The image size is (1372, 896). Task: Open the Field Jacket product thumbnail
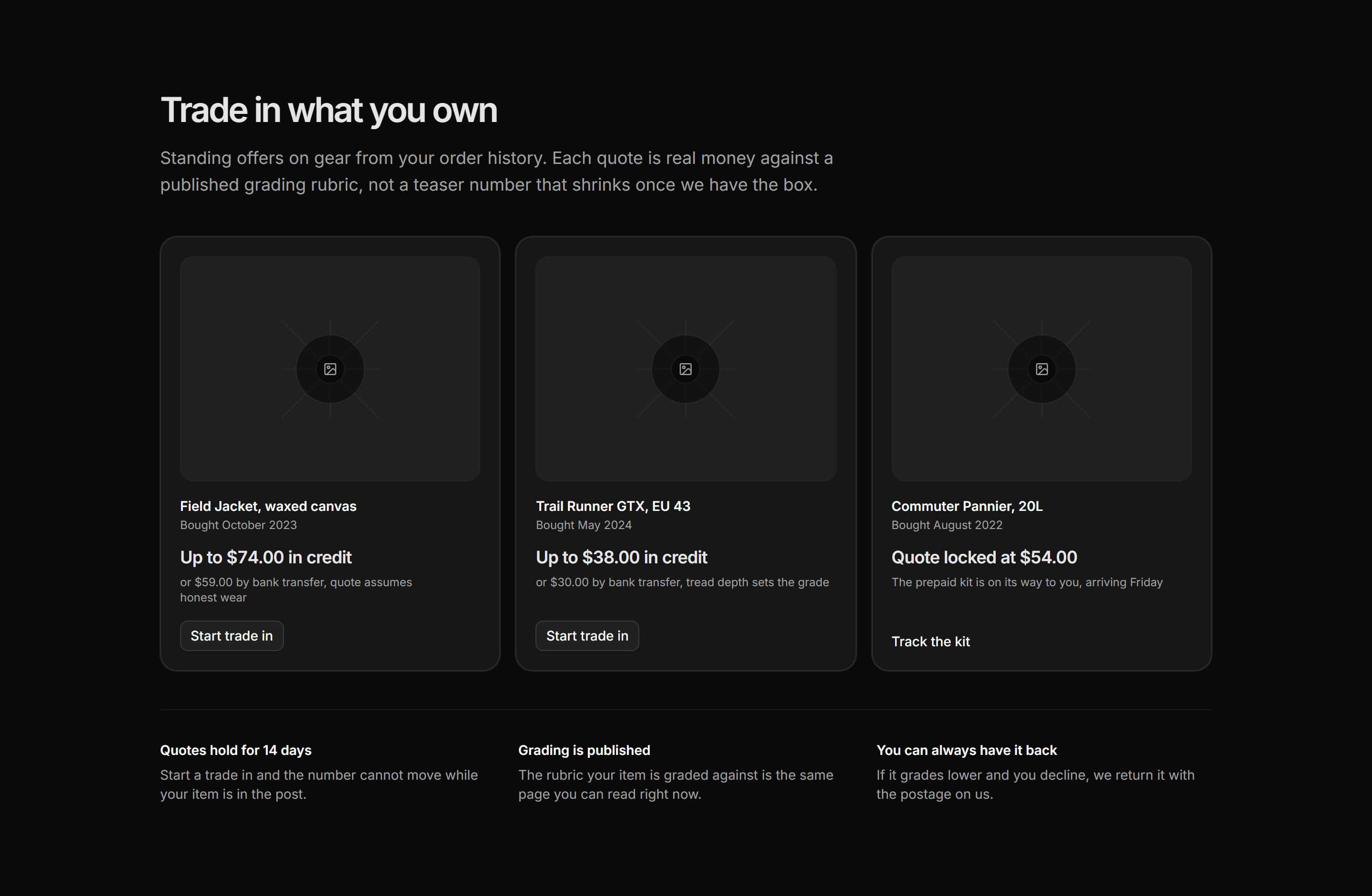click(330, 369)
